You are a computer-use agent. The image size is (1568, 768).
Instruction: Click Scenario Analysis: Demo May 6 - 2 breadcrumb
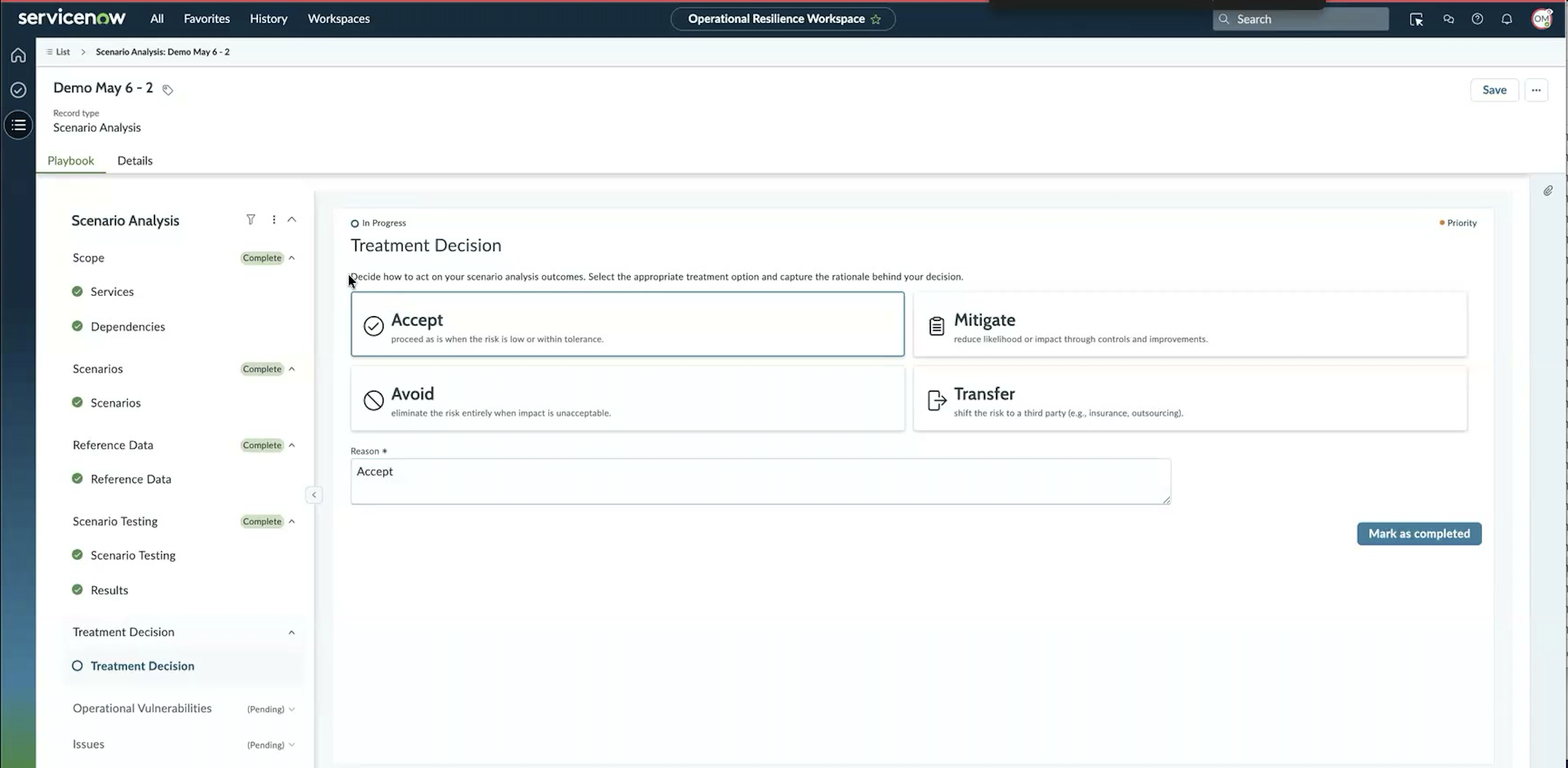(163, 52)
